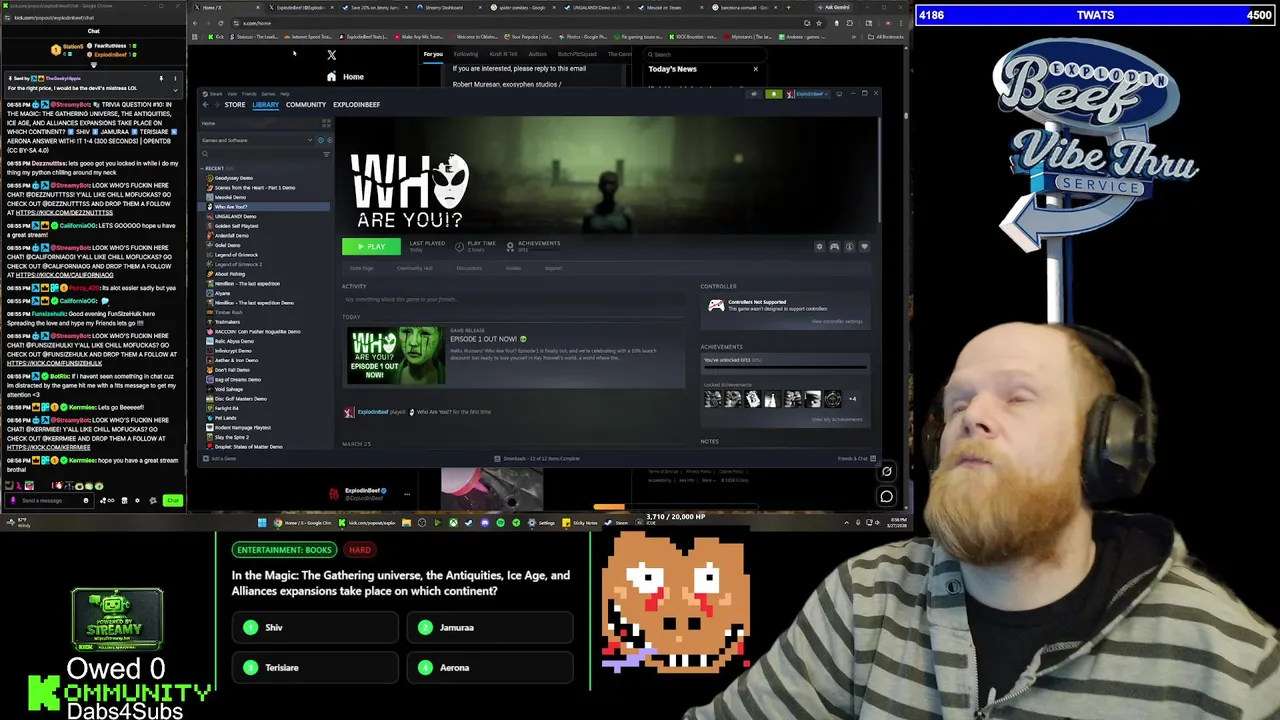Select Void Salvage in the game list
The width and height of the screenshot is (1280, 720).
229,389
